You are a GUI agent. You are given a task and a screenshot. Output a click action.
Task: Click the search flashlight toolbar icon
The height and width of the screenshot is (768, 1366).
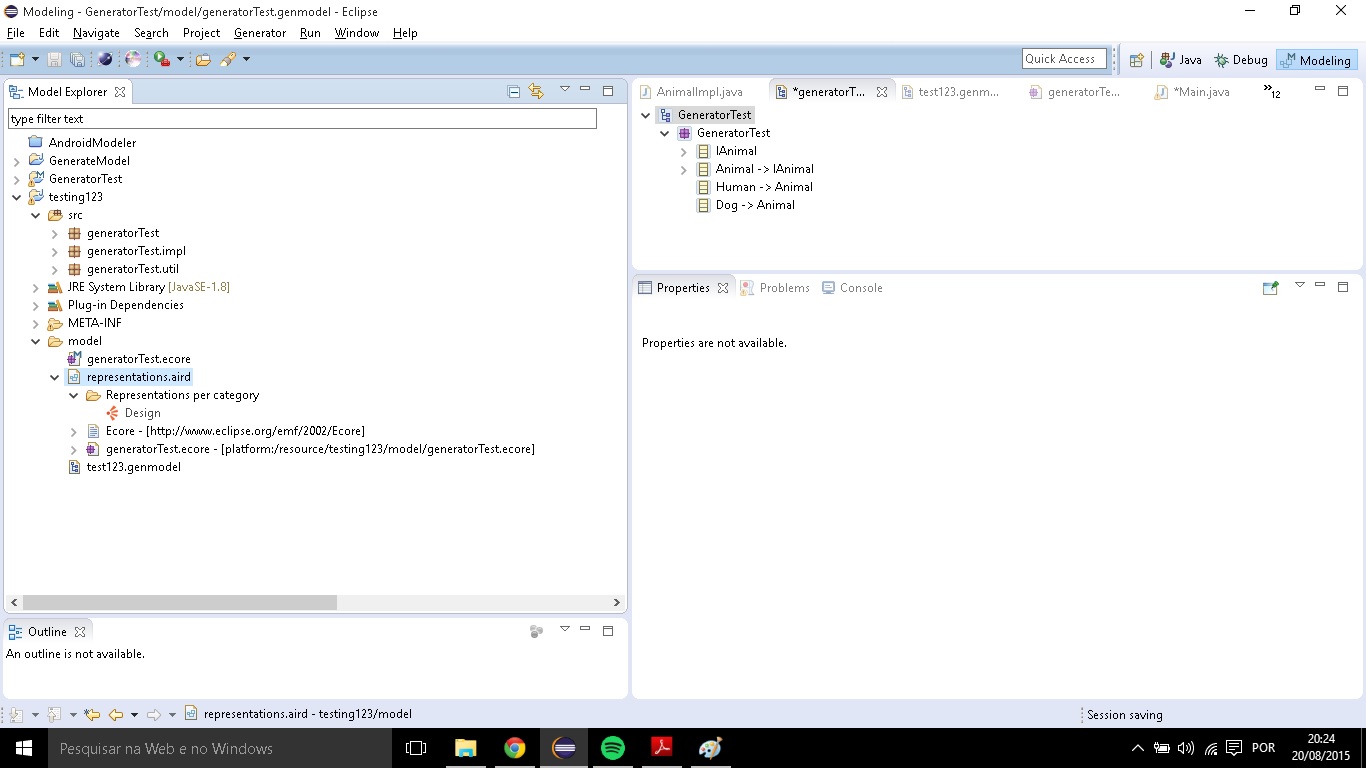(228, 60)
